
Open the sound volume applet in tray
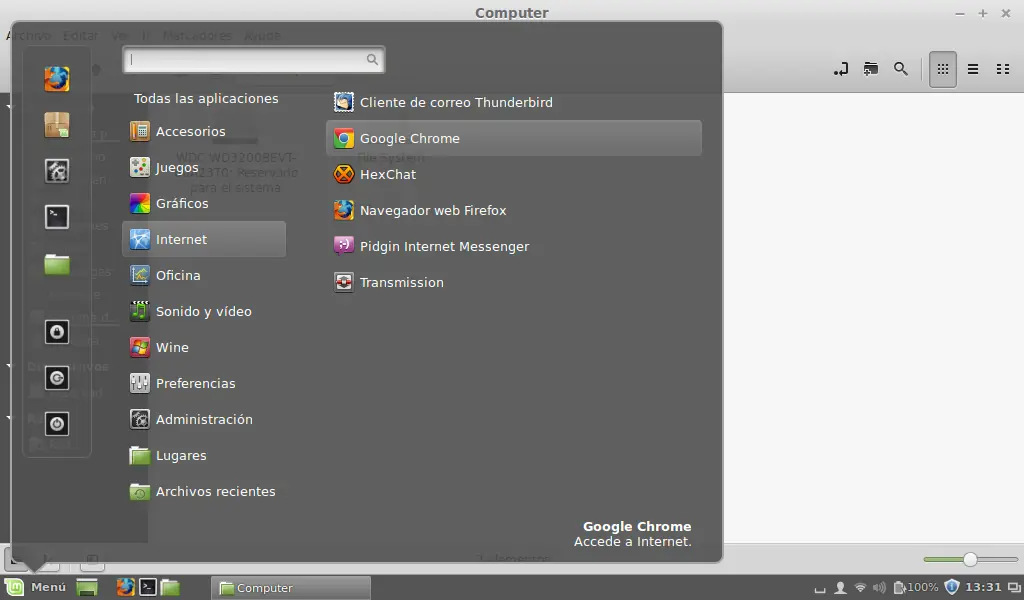coord(880,588)
